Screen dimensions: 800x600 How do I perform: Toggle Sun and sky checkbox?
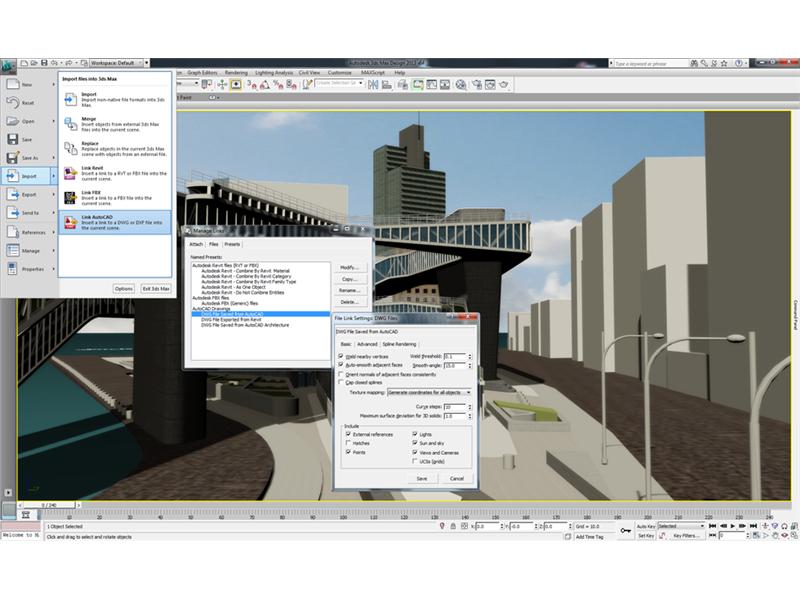[x=415, y=443]
